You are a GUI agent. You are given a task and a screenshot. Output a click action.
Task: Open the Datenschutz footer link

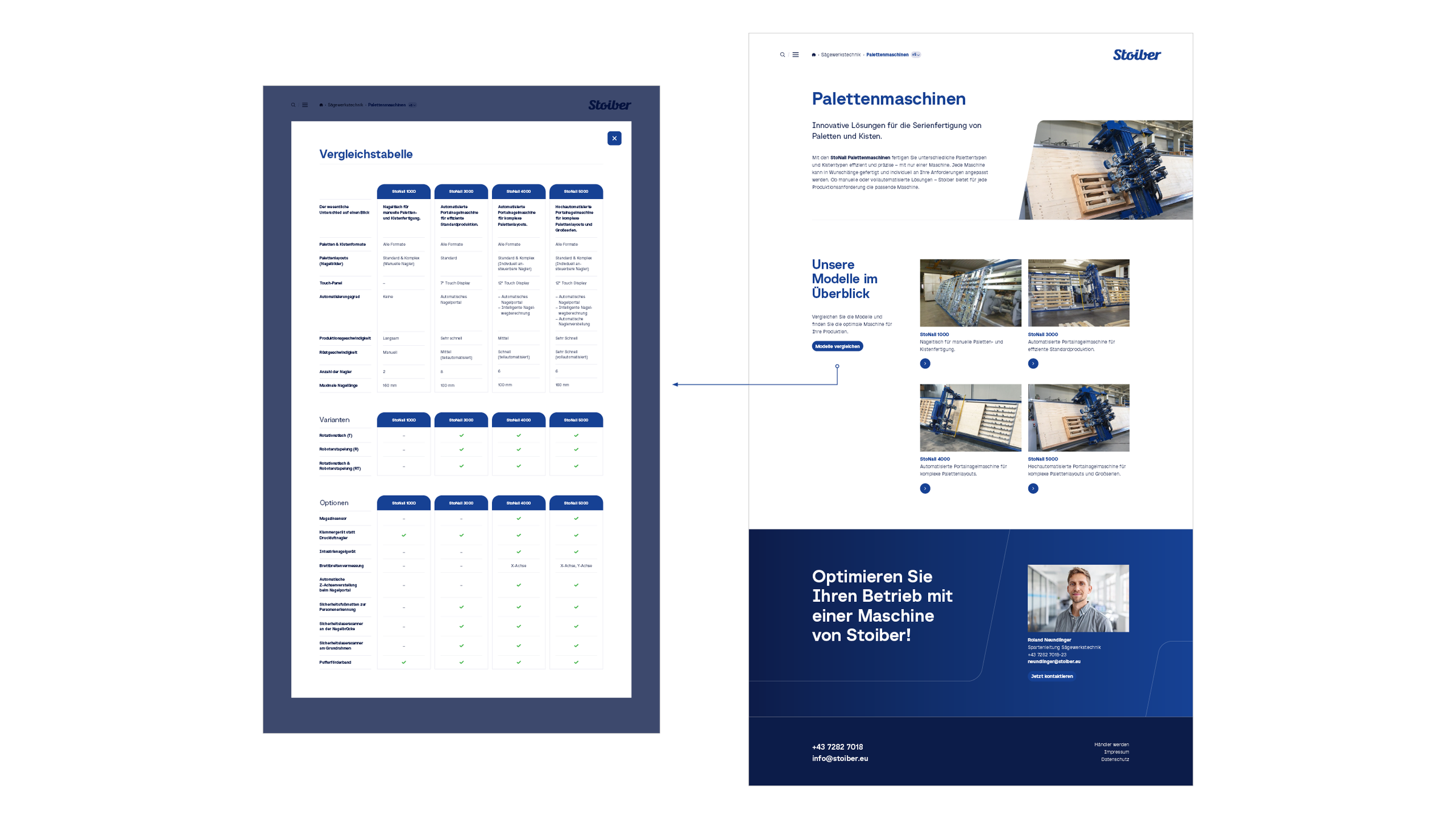coord(1115,759)
